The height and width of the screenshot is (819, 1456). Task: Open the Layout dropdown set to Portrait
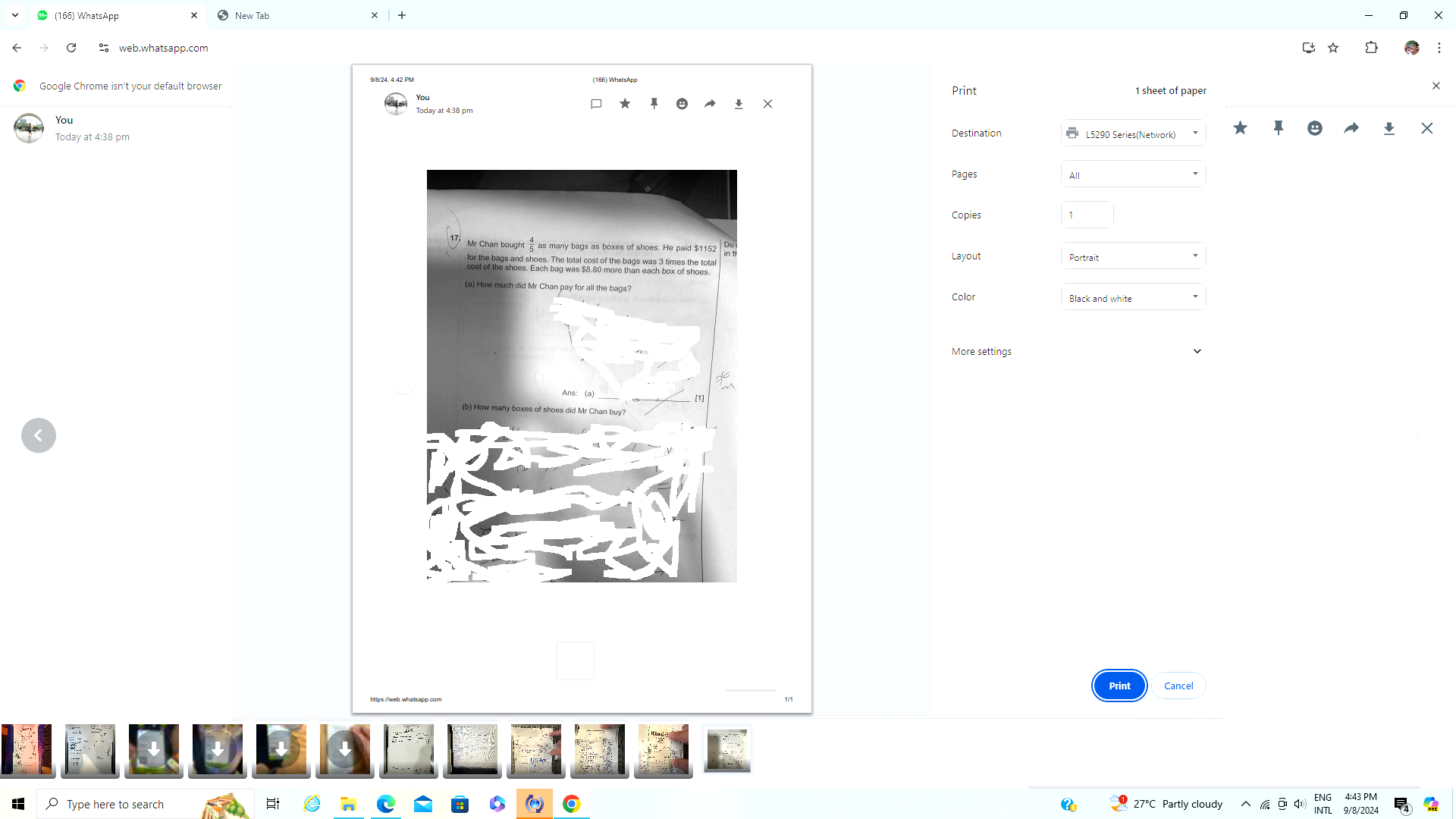coord(1133,256)
